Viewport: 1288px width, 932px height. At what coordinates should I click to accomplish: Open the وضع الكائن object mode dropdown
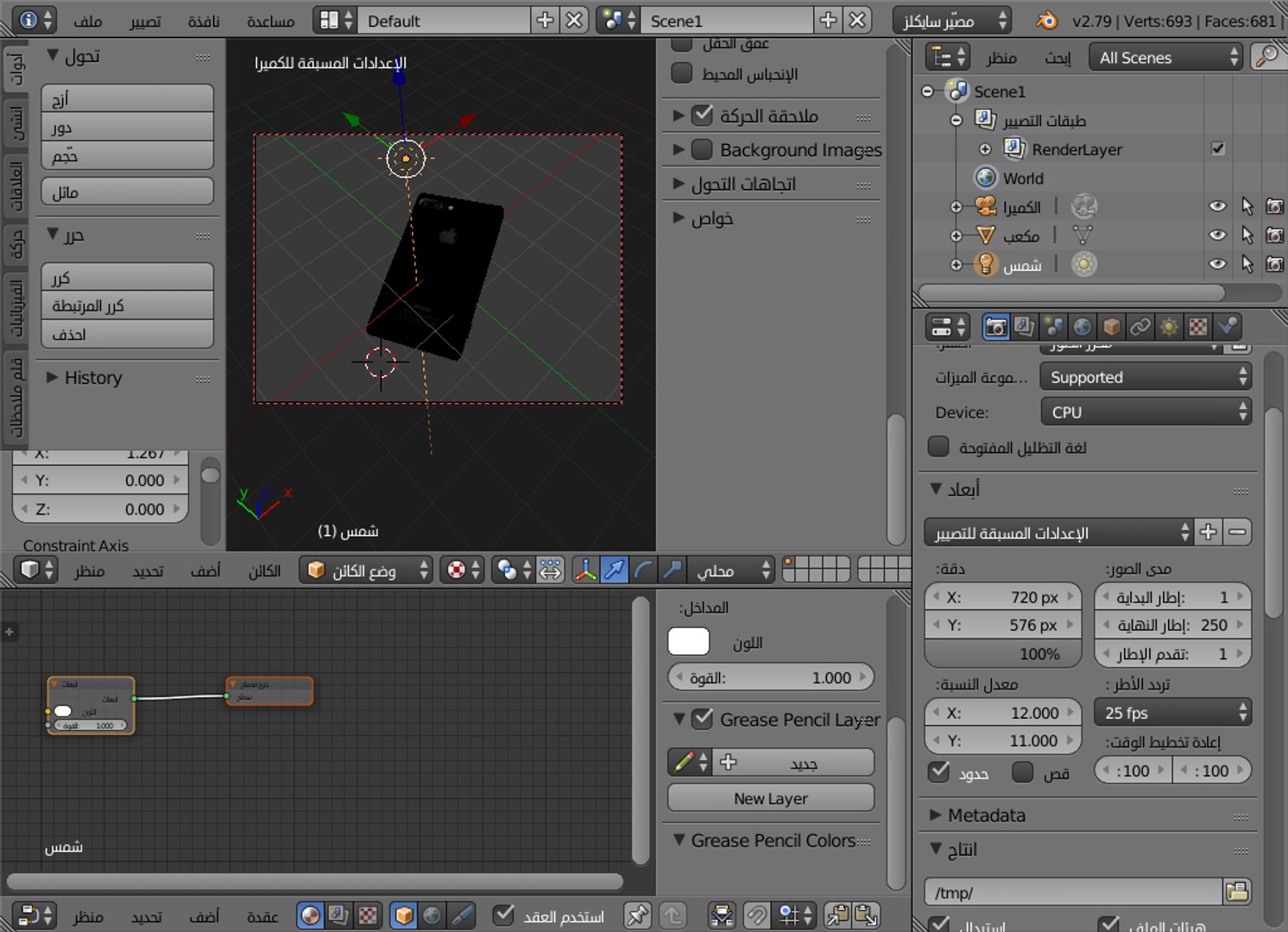point(365,570)
